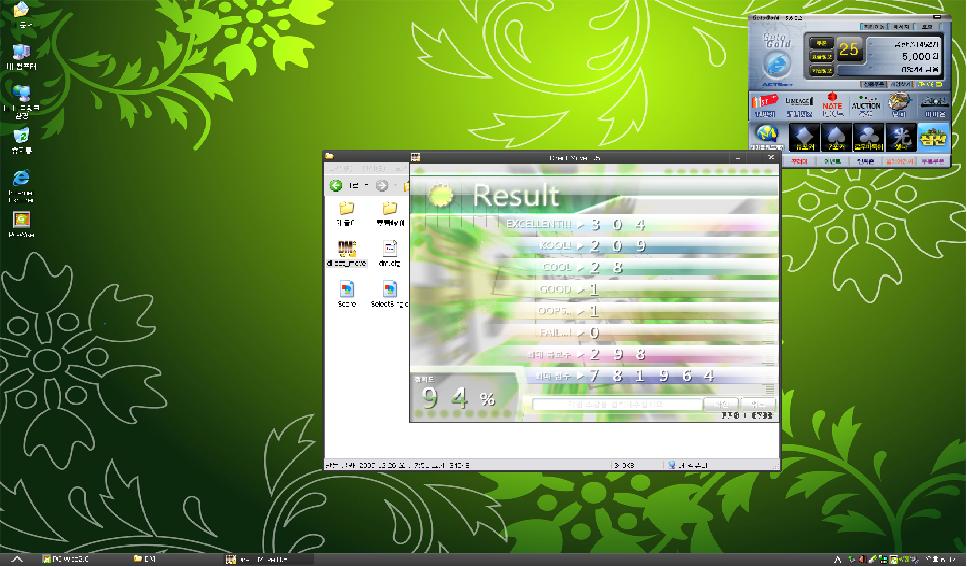Image resolution: width=967 pixels, height=567 pixels.
Task: Click the Forward arrow in Explorer window
Action: coord(382,186)
